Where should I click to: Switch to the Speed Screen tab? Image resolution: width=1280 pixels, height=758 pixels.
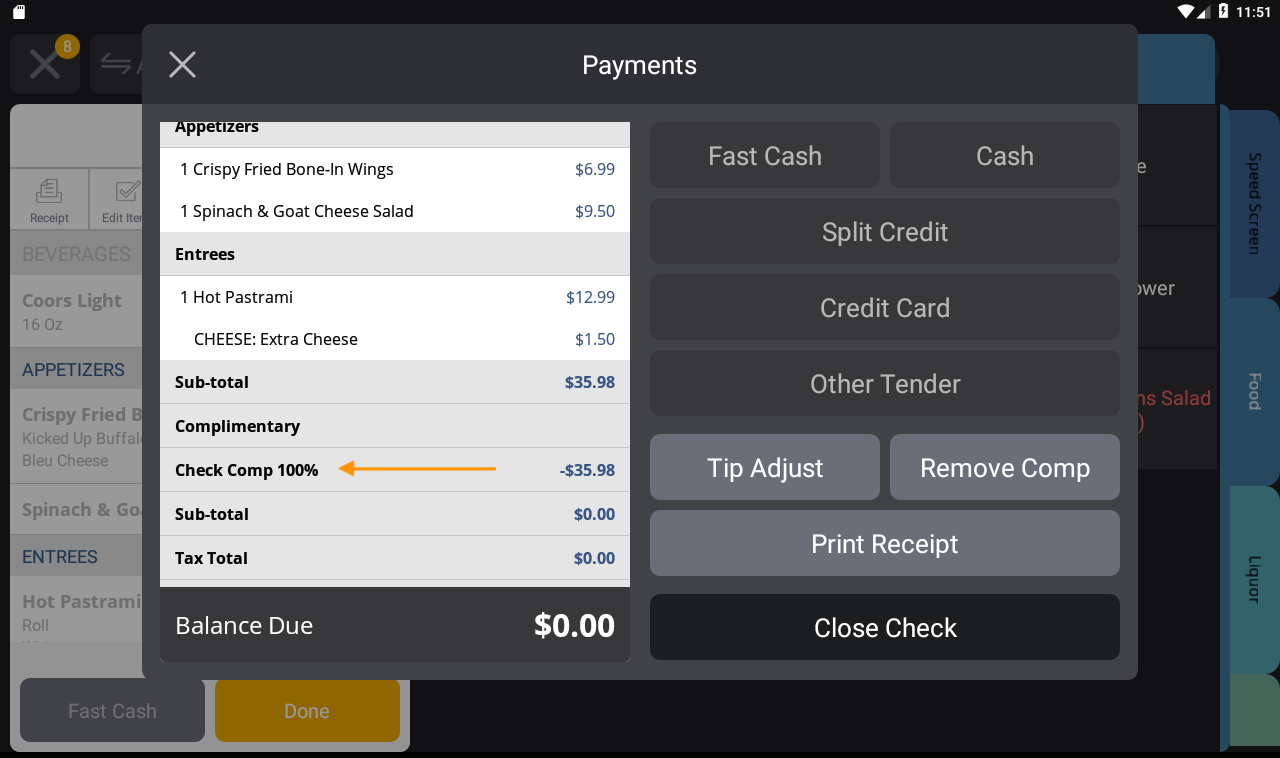[1253, 203]
